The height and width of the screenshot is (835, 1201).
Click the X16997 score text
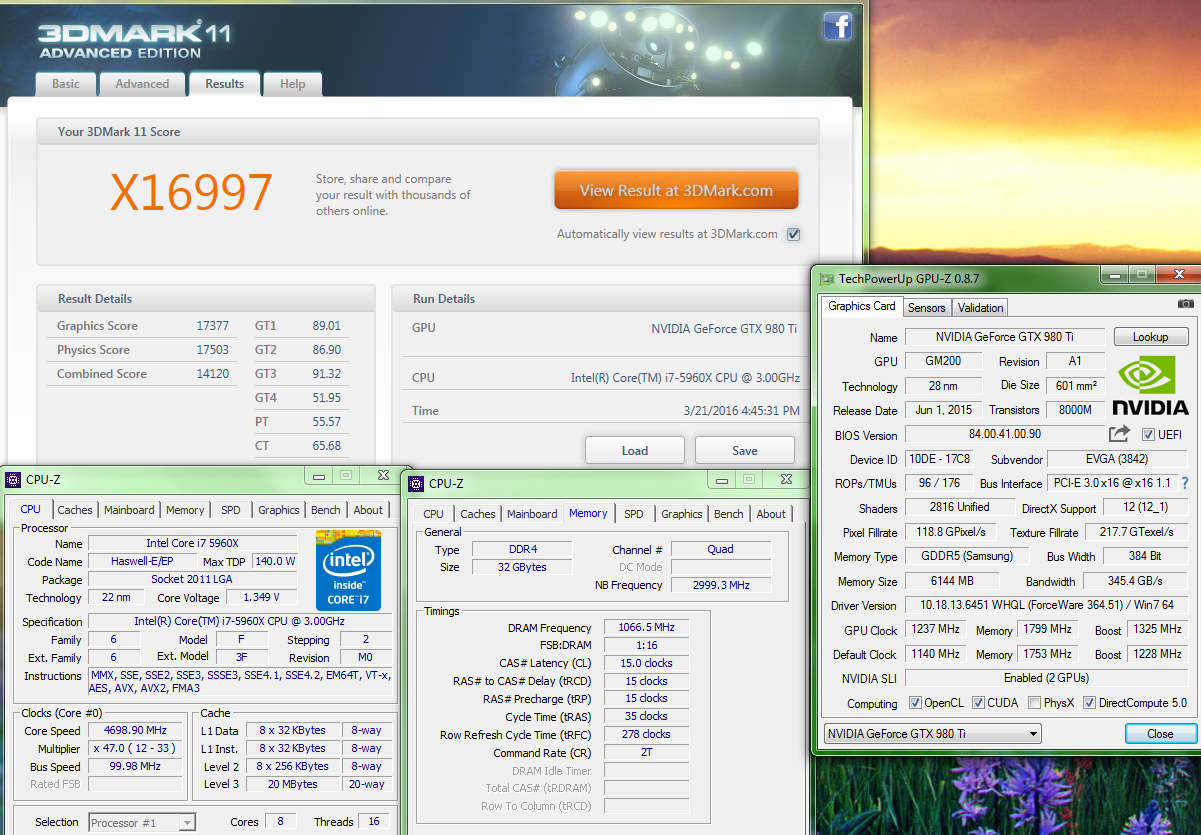pyautogui.click(x=191, y=192)
